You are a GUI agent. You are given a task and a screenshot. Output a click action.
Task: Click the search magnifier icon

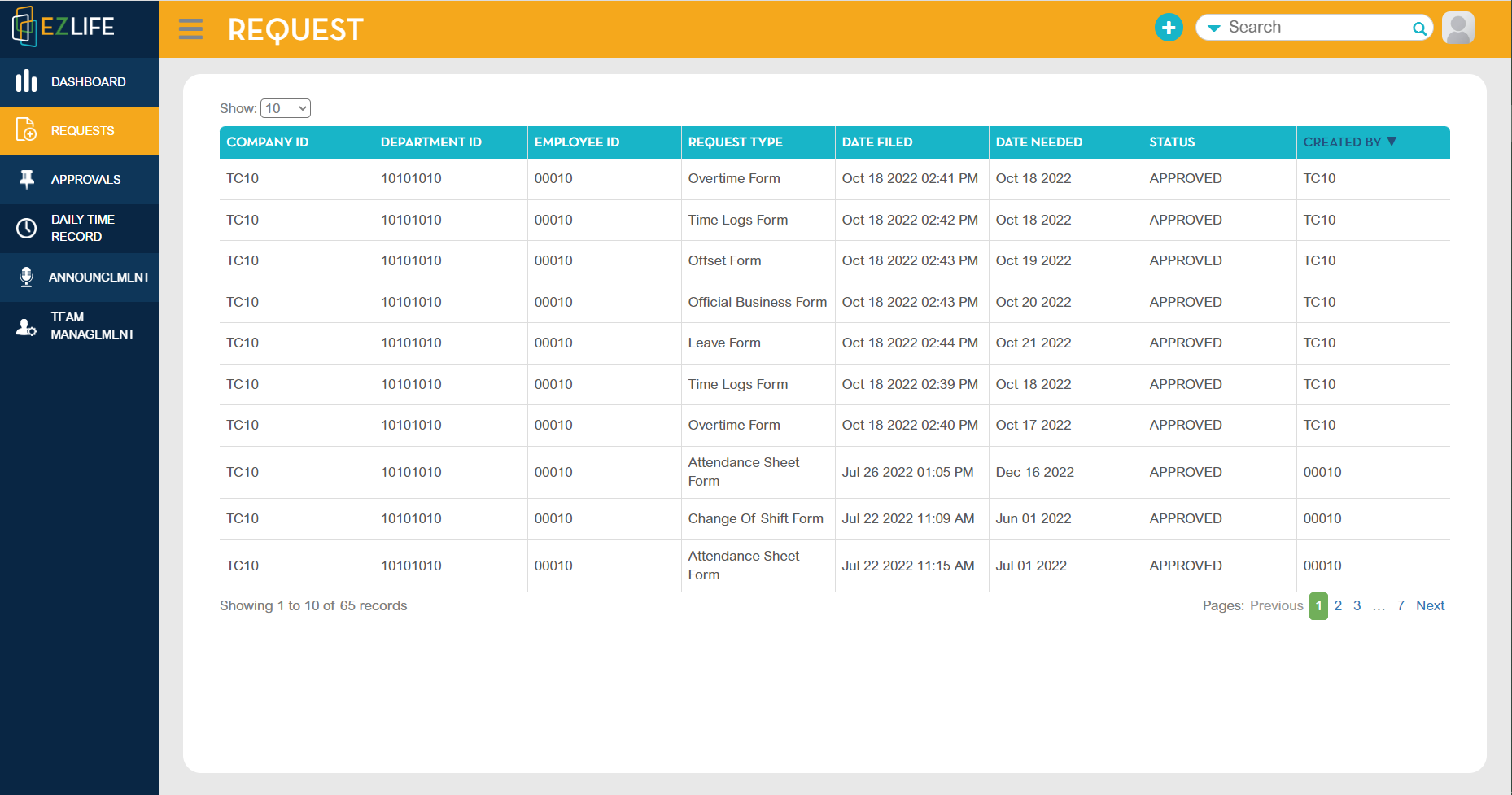tap(1419, 28)
